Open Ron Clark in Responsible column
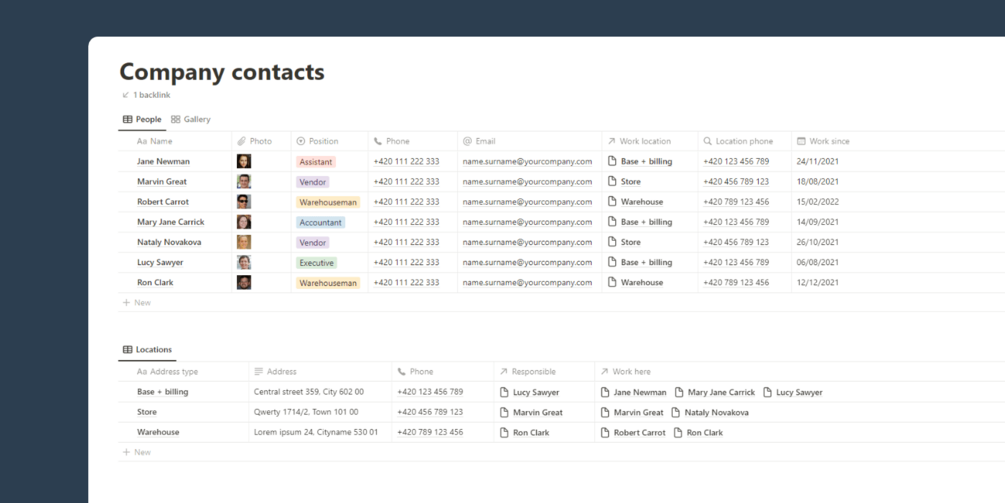This screenshot has height=503, width=1005. click(x=524, y=433)
